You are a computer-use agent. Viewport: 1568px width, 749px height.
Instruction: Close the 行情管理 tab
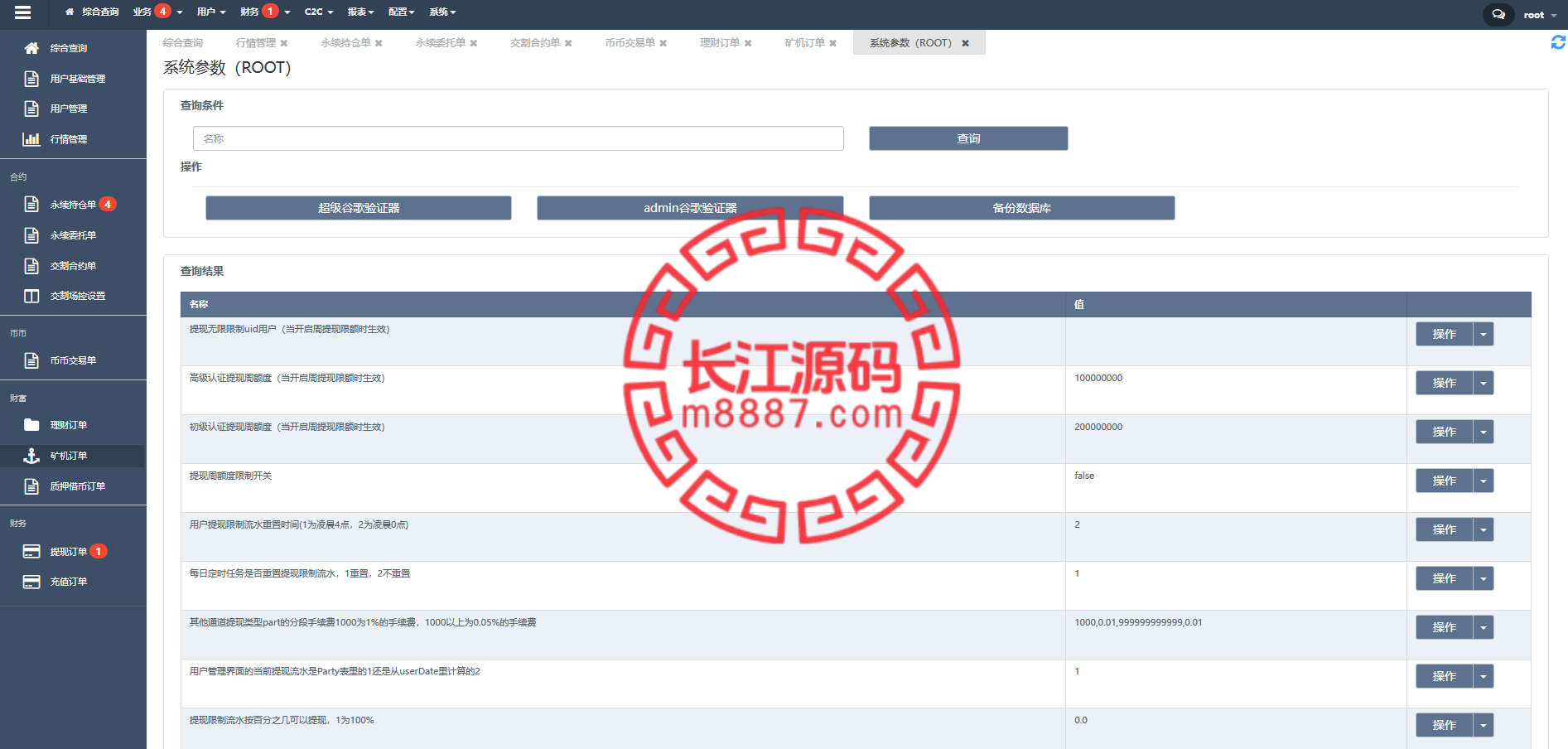pyautogui.click(x=284, y=43)
